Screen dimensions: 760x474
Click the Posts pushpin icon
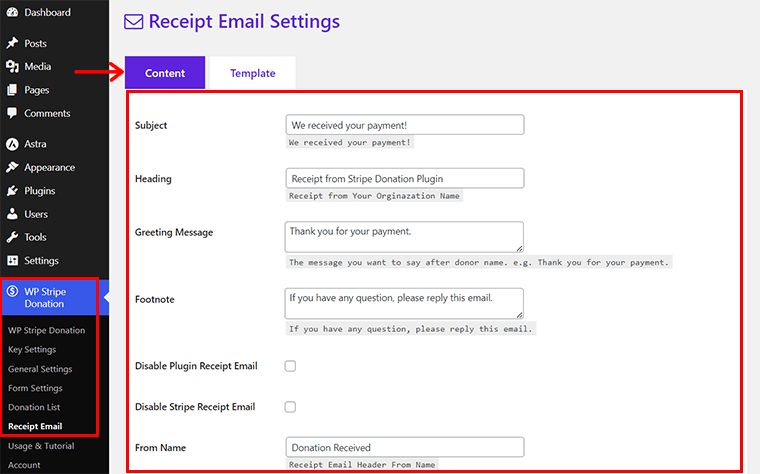tap(12, 43)
